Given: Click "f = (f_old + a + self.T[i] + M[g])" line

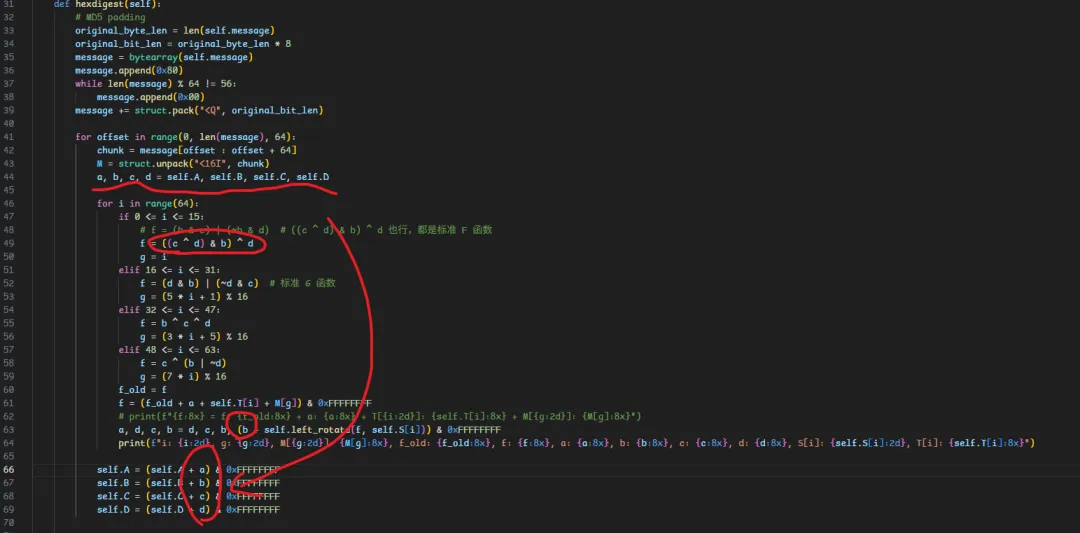Looking at the screenshot, I should [245, 404].
